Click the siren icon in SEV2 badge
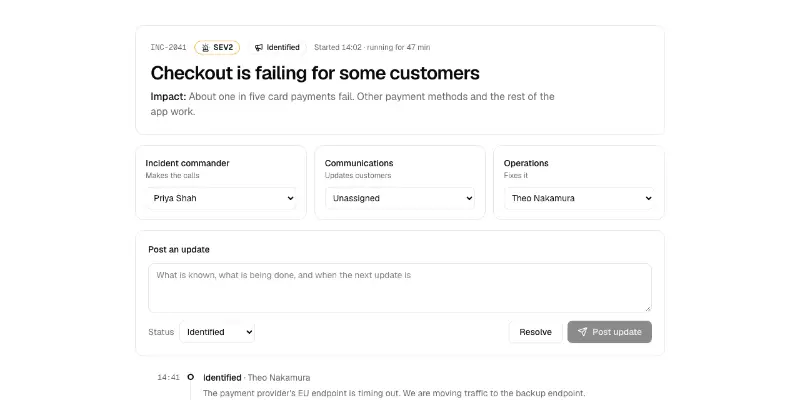800x400 pixels. 206,47
